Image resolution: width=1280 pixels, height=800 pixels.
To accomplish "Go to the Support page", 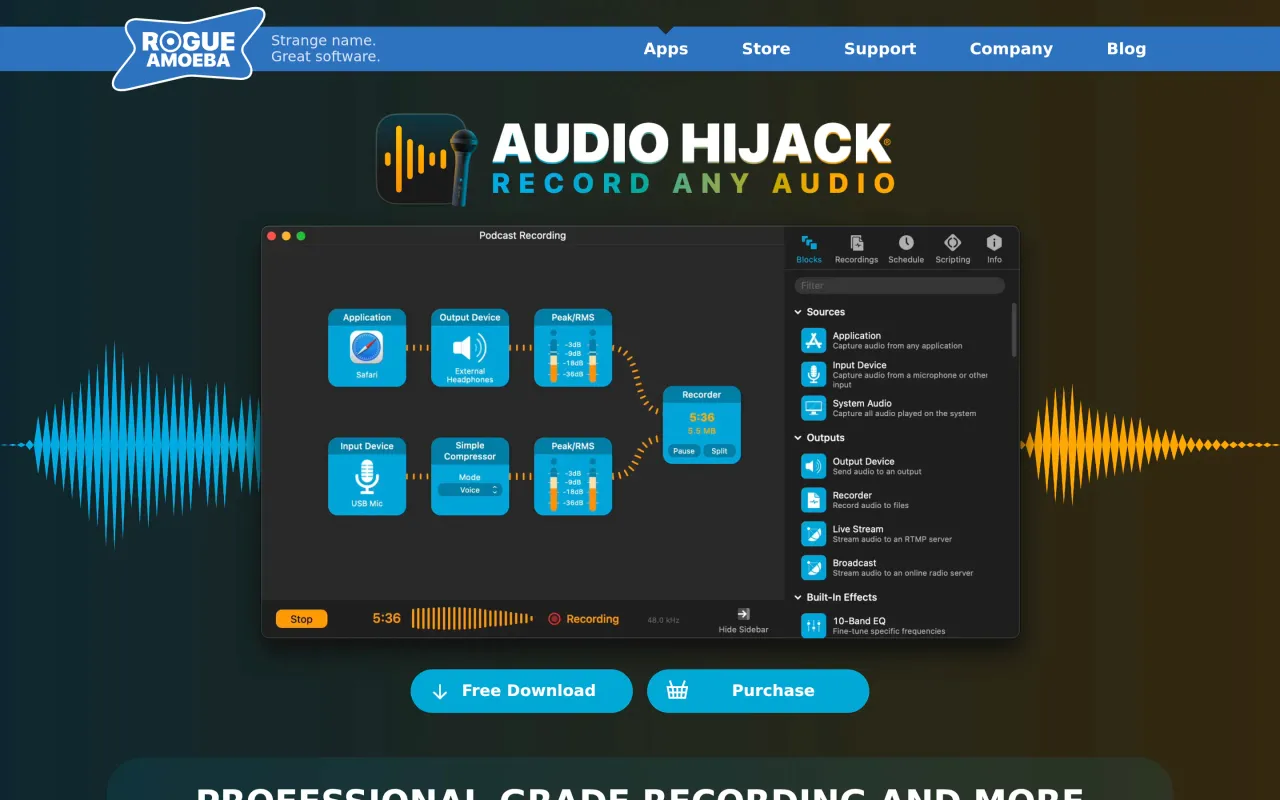I will [x=880, y=48].
